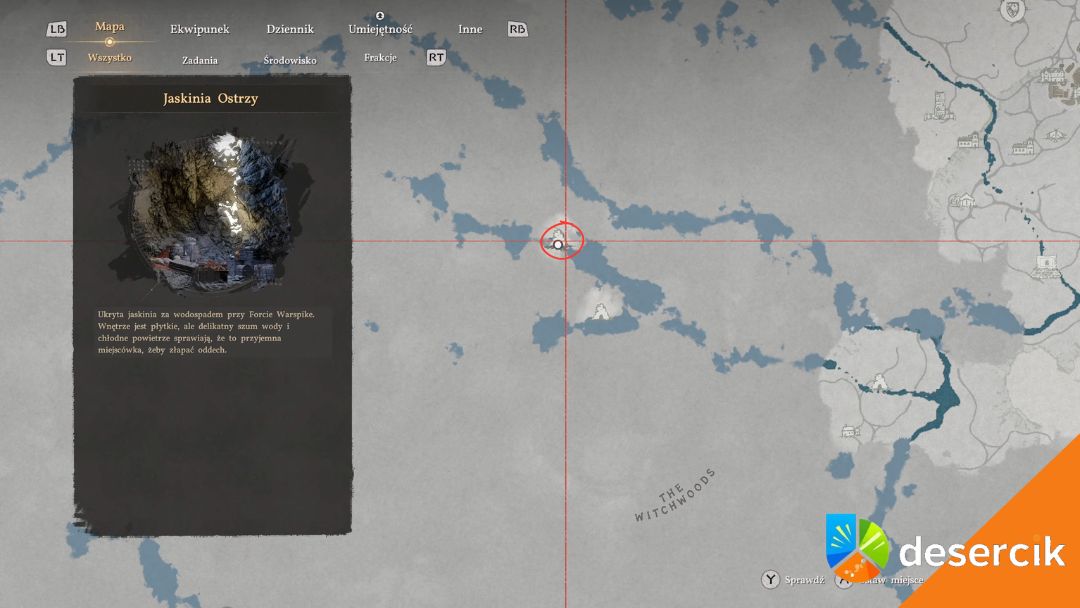Click the shield crest marker on map
Viewport: 1080px width, 608px height.
click(x=1014, y=10)
